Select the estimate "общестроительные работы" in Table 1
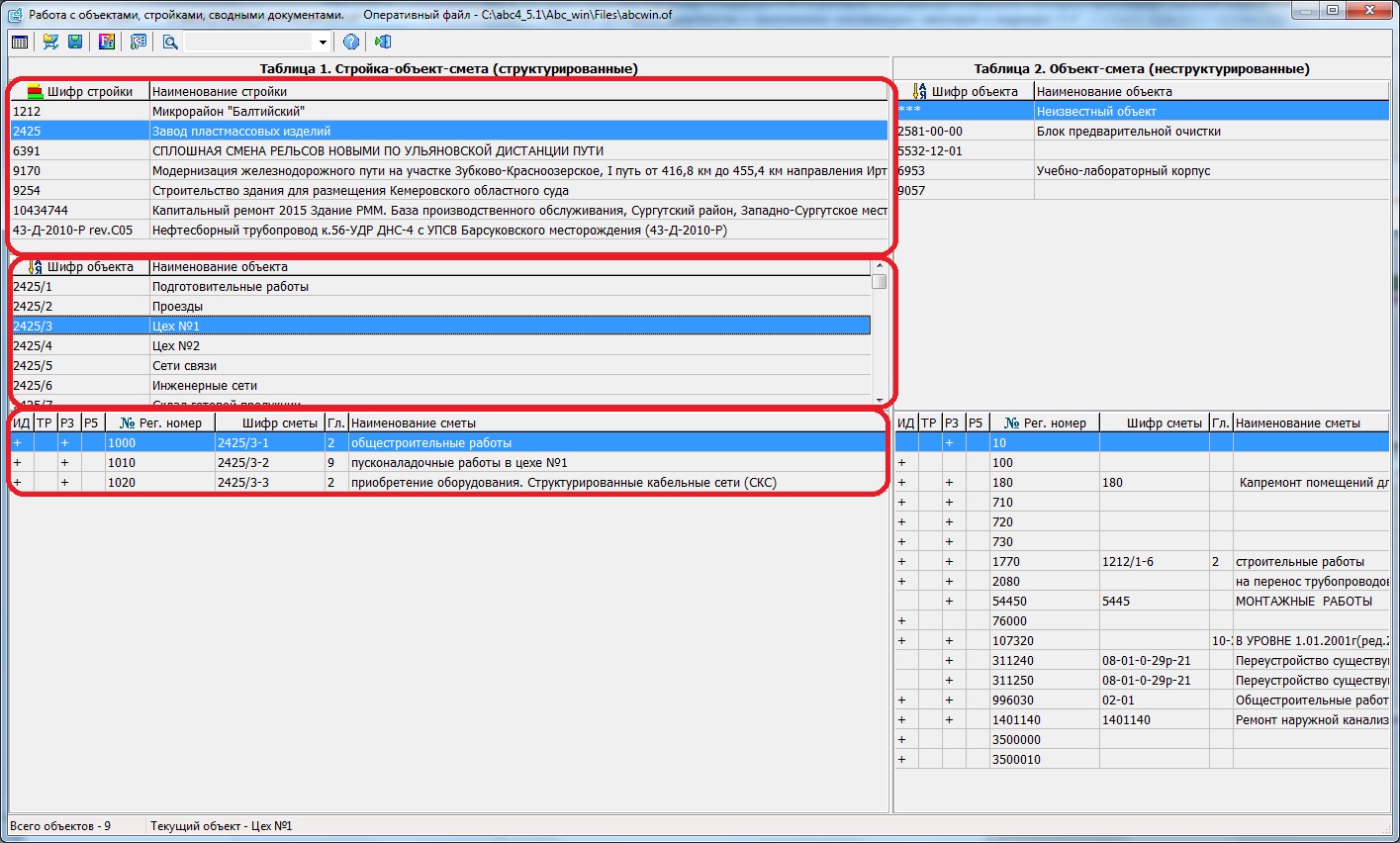This screenshot has width=1400, height=843. (x=448, y=442)
